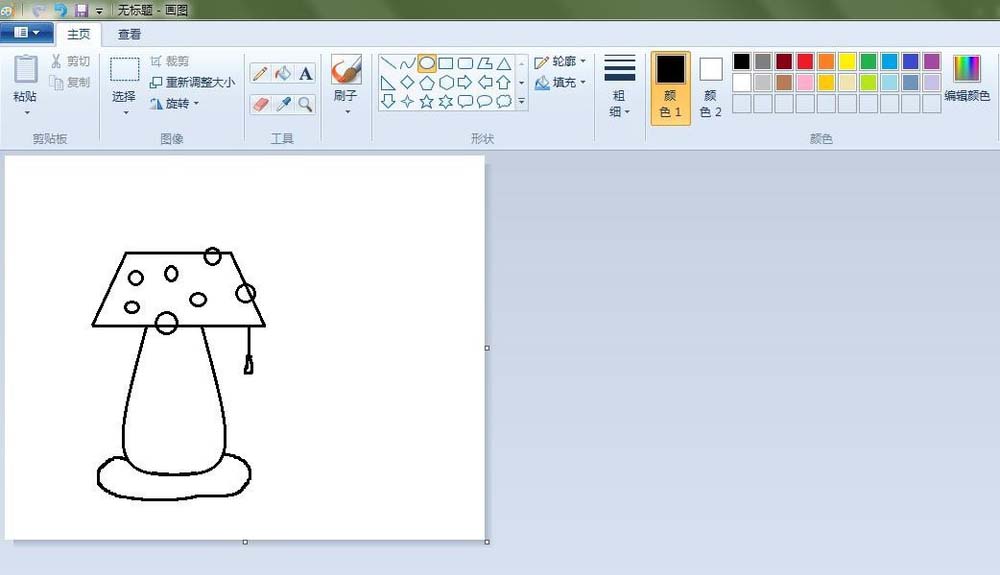The height and width of the screenshot is (575, 1000).
Task: Pick the Hexagon shape
Action: [x=446, y=82]
